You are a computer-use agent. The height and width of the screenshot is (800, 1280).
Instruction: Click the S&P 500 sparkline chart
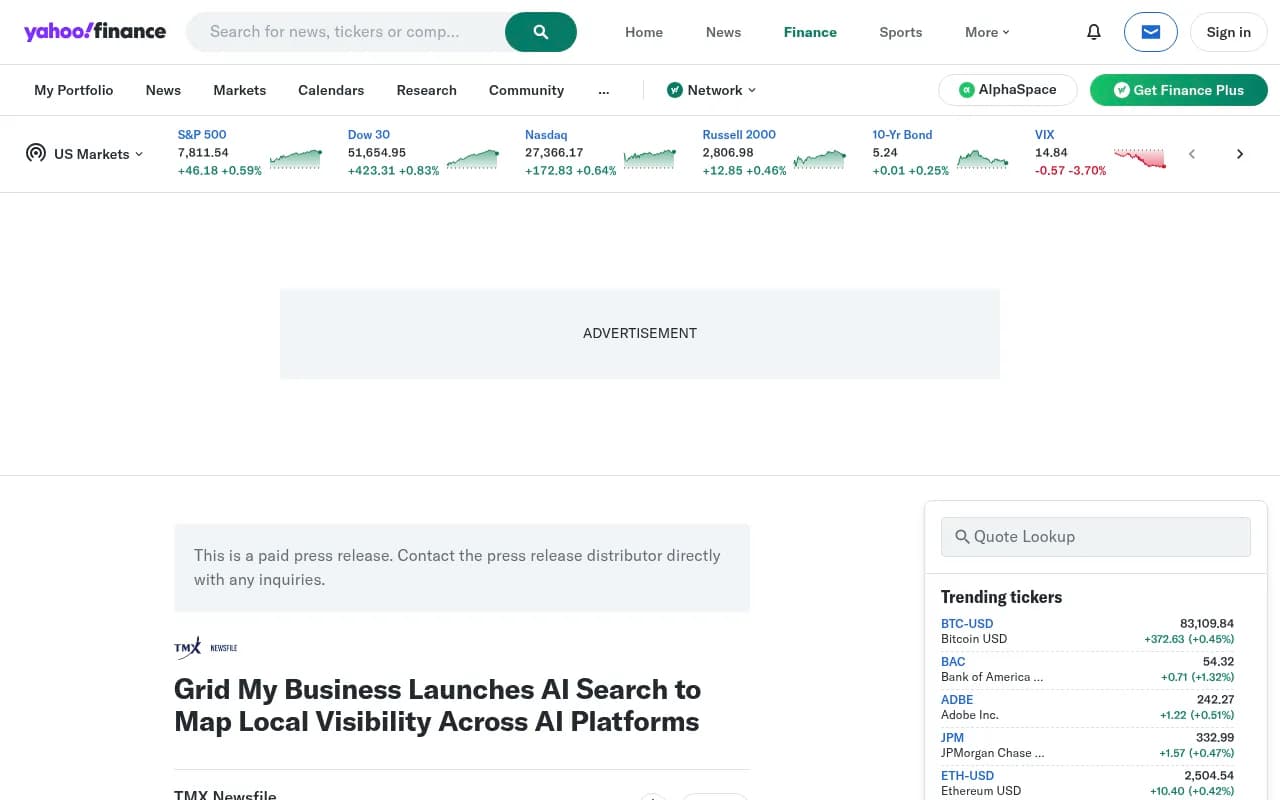[x=296, y=159]
